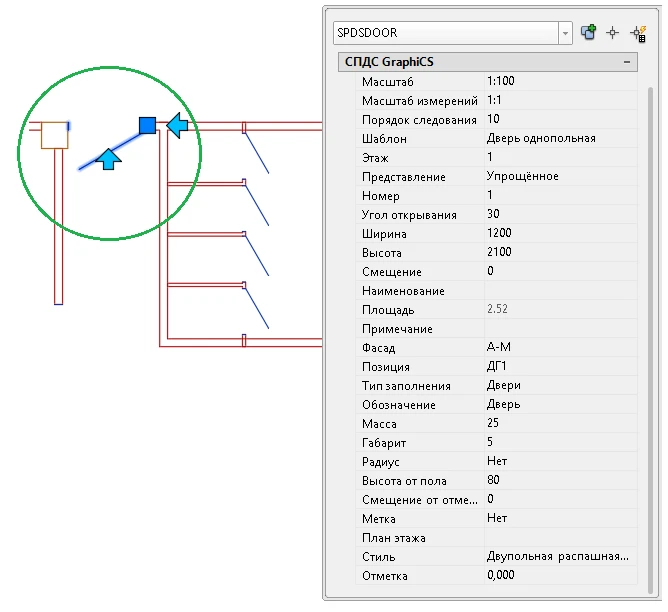668x612 pixels.
Task: Open Quick Select with the lightning icon
Action: pos(637,33)
